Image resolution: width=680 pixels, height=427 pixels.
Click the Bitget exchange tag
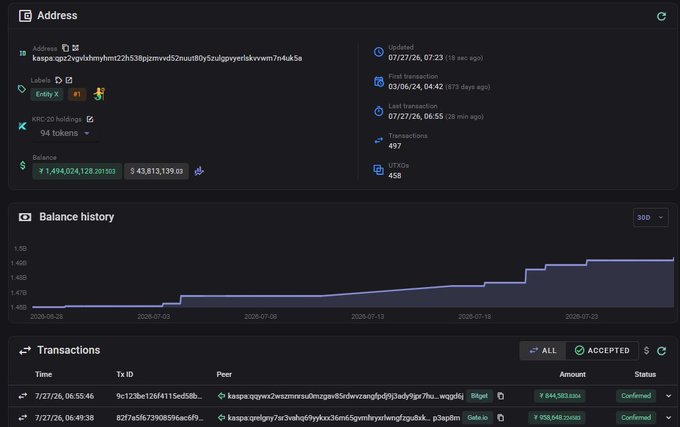479,396
